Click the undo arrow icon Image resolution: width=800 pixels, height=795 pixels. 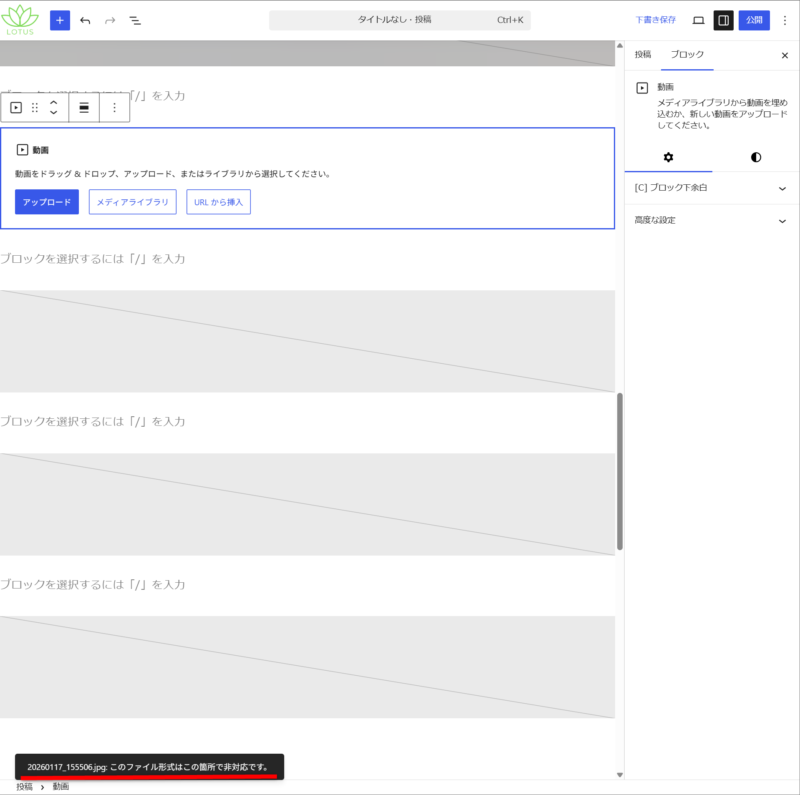[x=85, y=20]
